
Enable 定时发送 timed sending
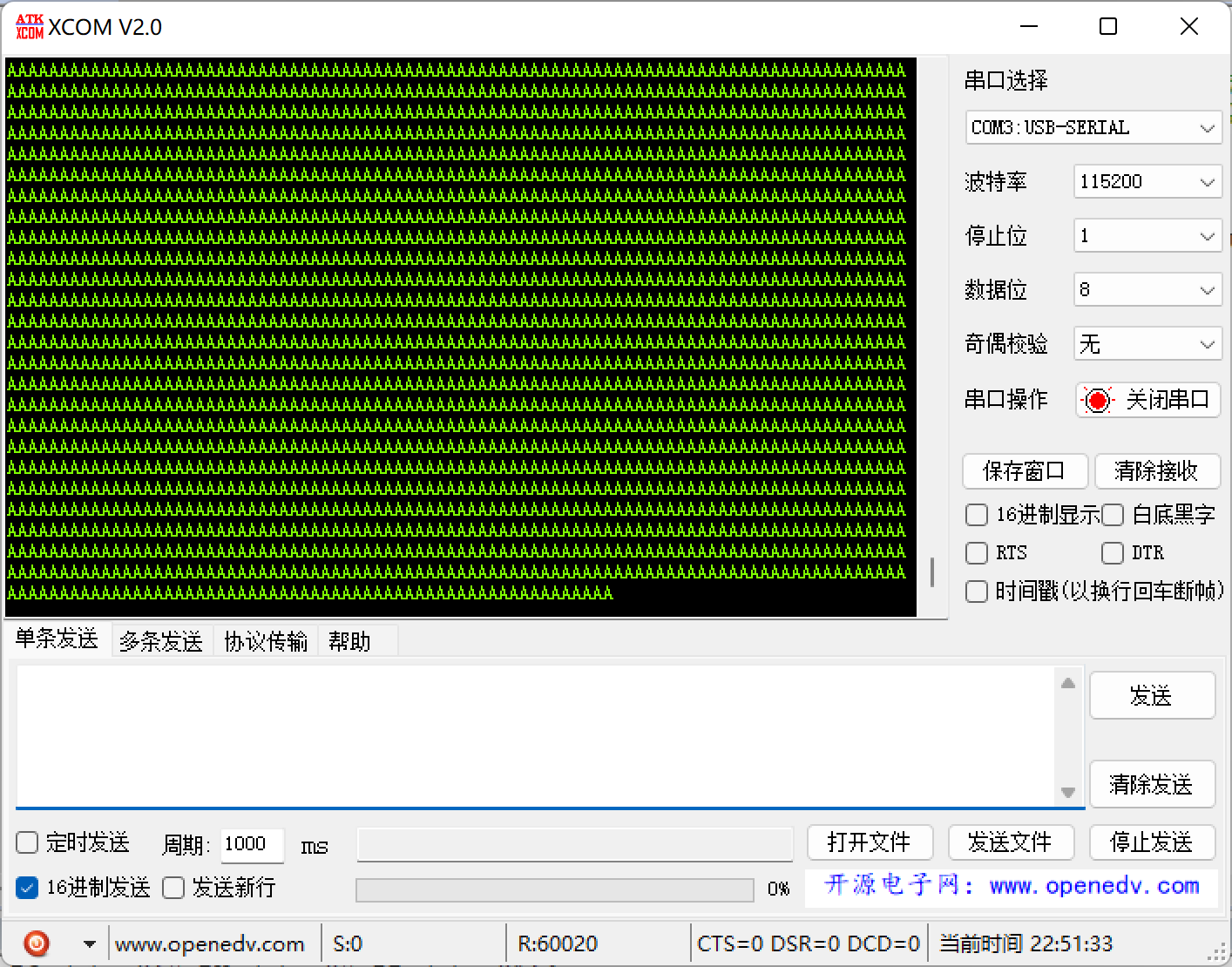(x=26, y=842)
